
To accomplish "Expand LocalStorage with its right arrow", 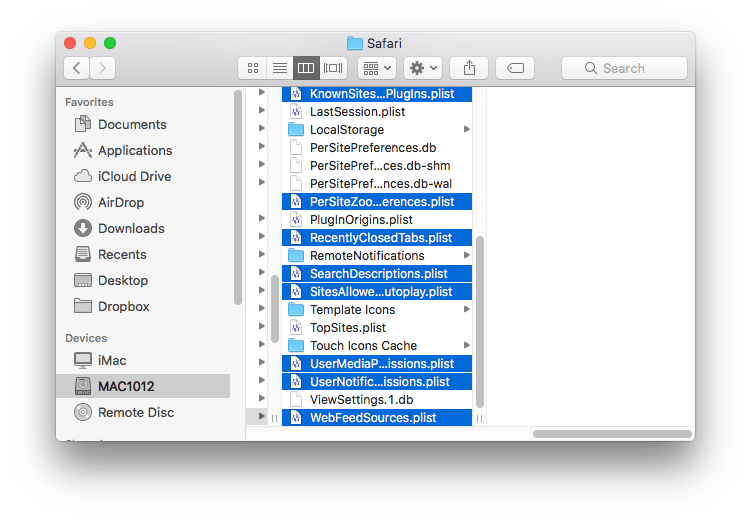I will (466, 129).
